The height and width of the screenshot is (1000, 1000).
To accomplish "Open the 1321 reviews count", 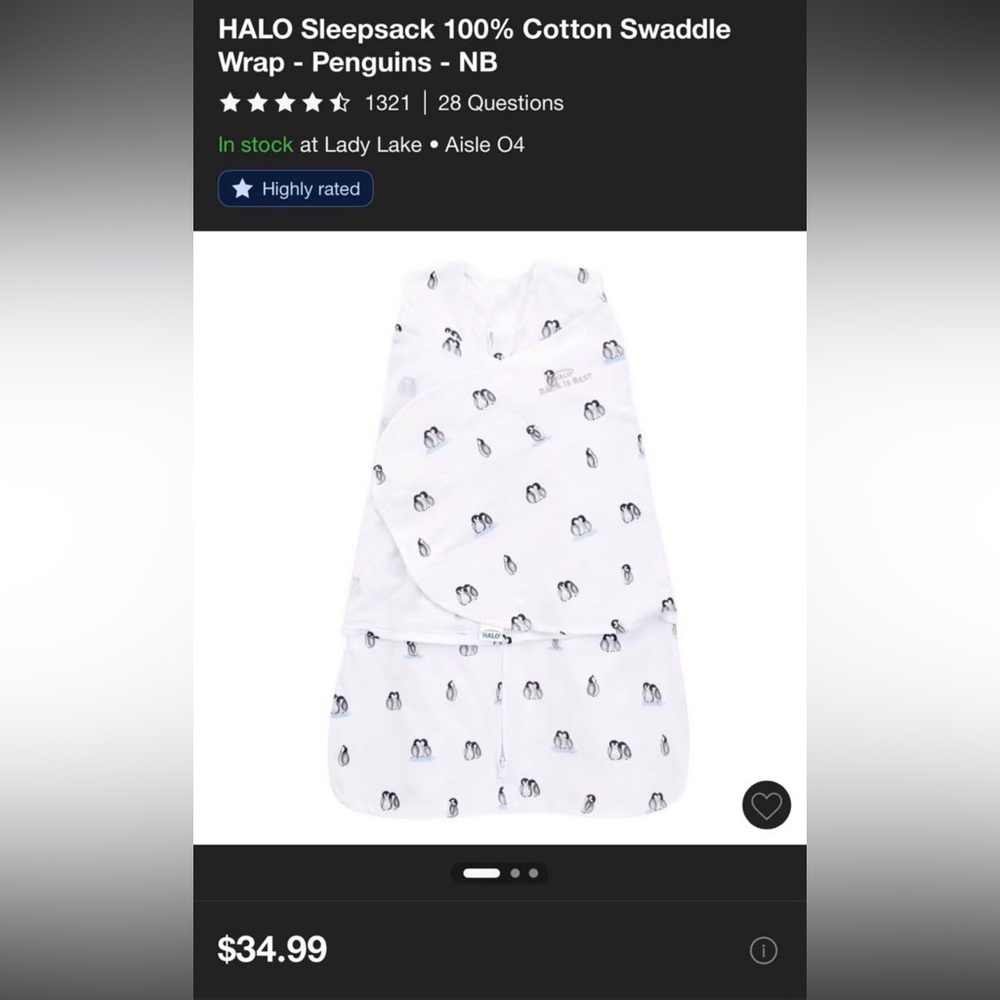I will coord(387,103).
